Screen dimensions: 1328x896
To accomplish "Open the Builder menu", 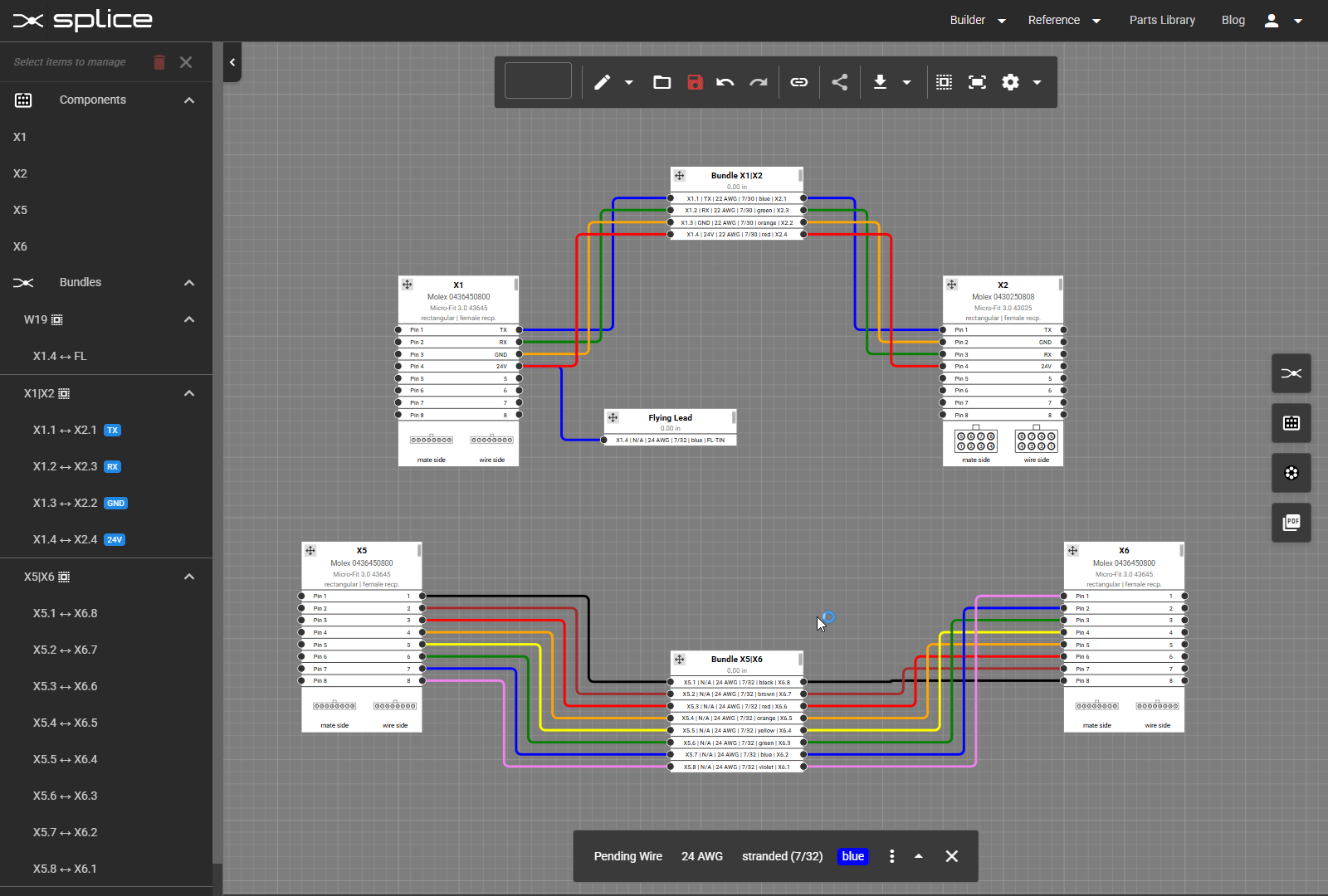I will 977,20.
